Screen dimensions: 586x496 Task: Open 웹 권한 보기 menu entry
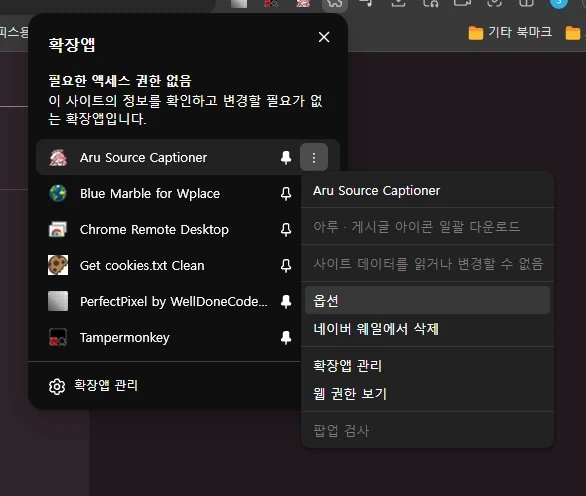427,394
